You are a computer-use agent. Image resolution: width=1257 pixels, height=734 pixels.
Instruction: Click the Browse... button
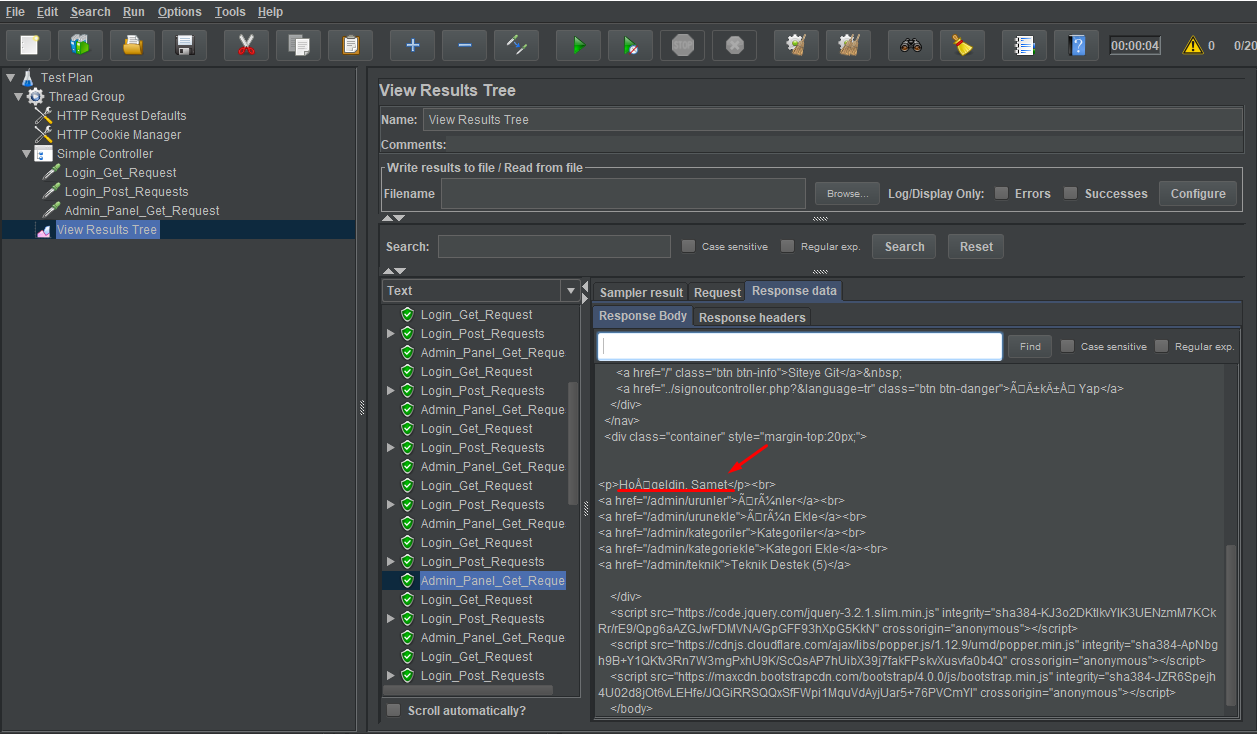click(847, 193)
